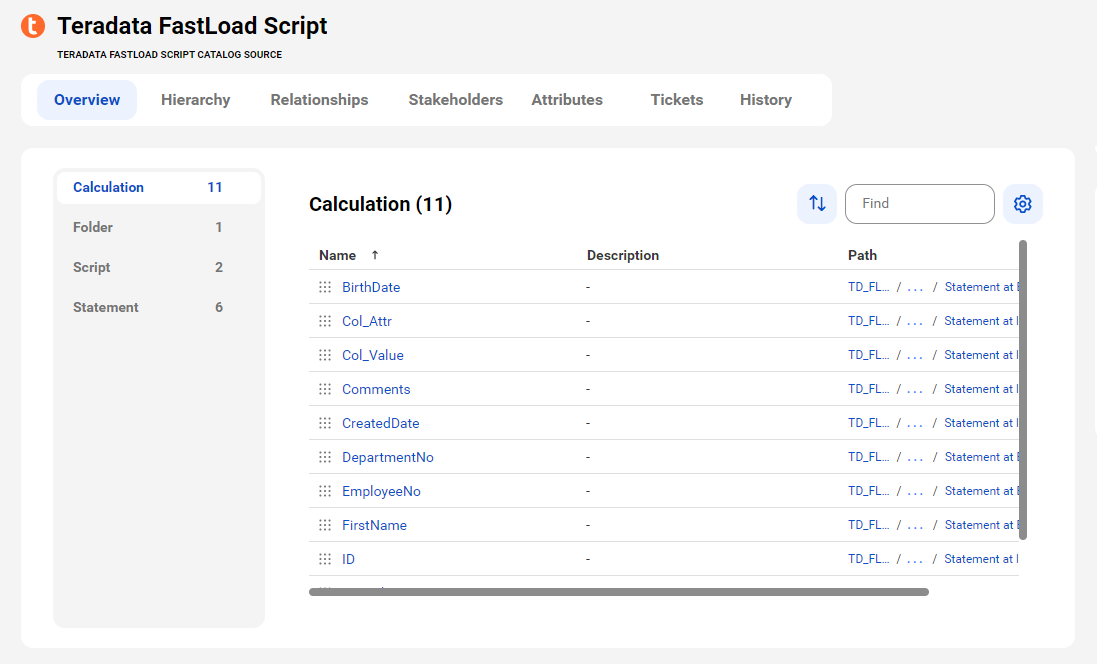Click the Name column sort arrow
Viewport: 1097px width, 664px height.
pos(375,255)
